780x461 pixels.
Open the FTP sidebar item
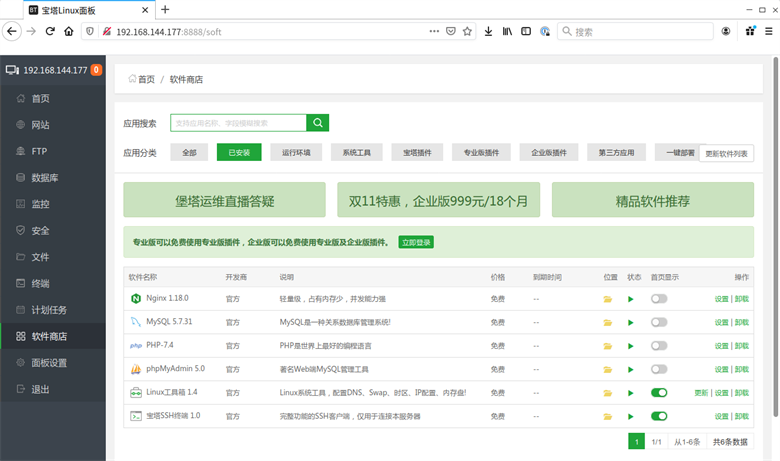click(53, 151)
